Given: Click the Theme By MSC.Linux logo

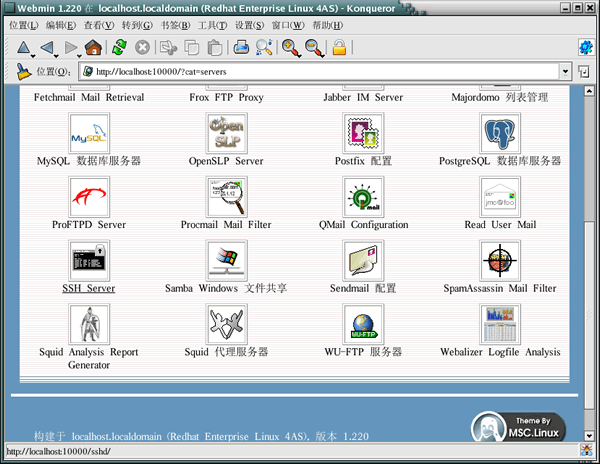Looking at the screenshot, I should pyautogui.click(x=518, y=427).
